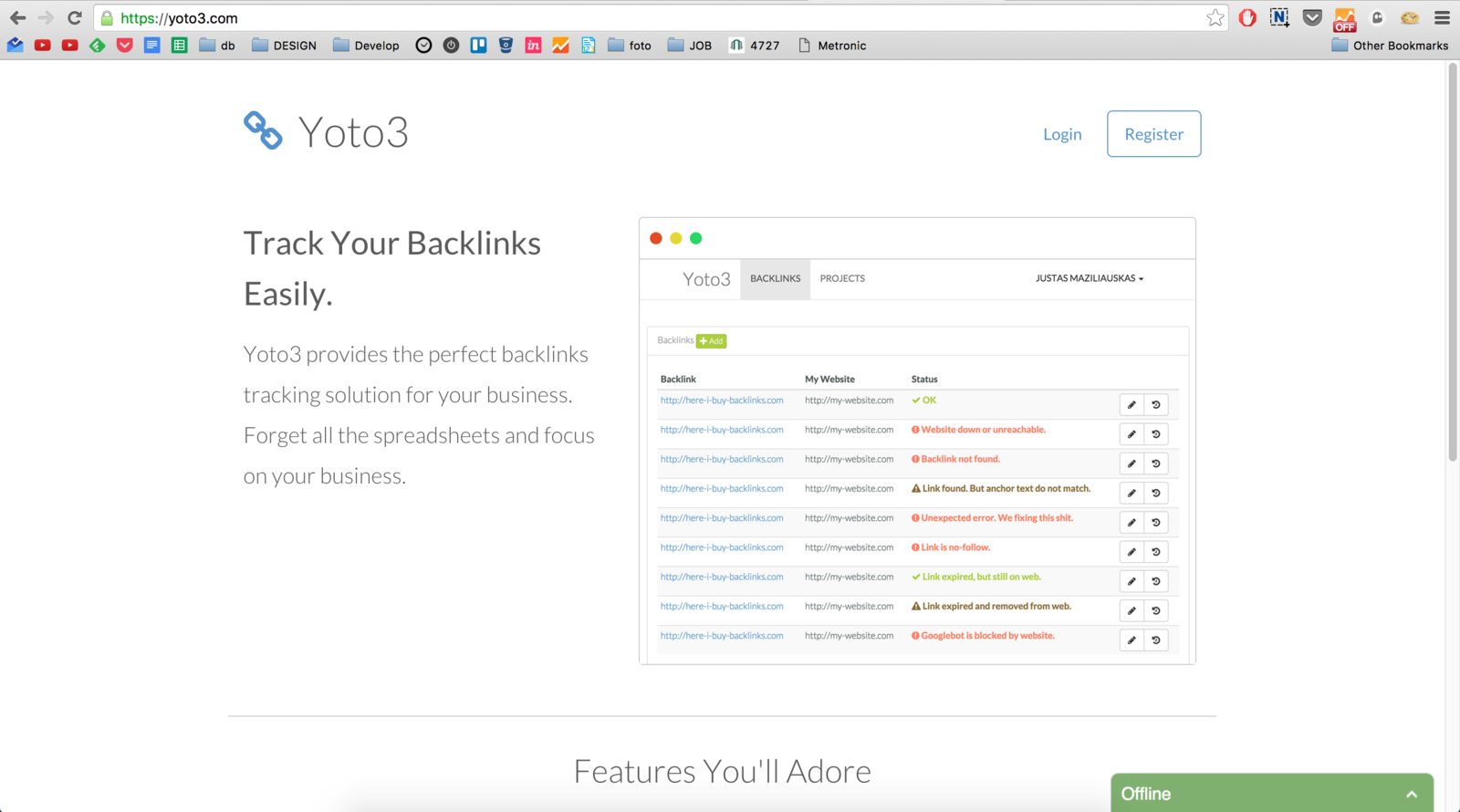The image size is (1460, 812).
Task: Expand the Other Bookmarks folder
Action: pos(1390,45)
